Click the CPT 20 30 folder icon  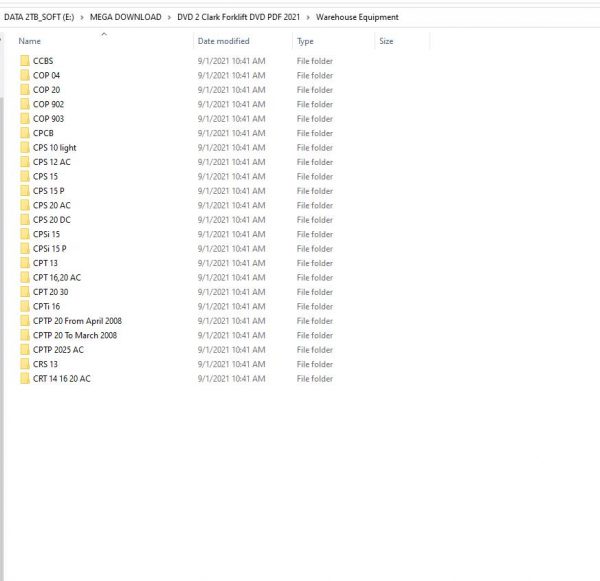25,292
